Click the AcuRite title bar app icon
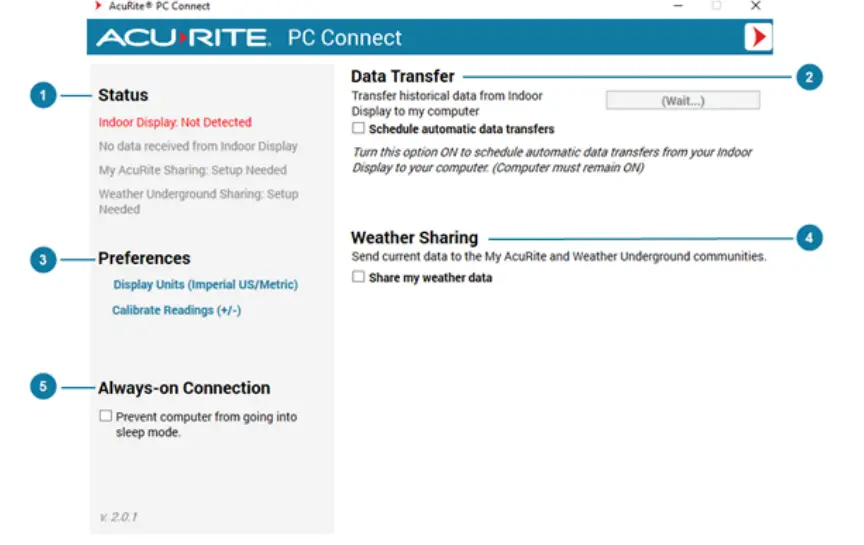Viewport: 864px width, 545px height. (x=98, y=6)
